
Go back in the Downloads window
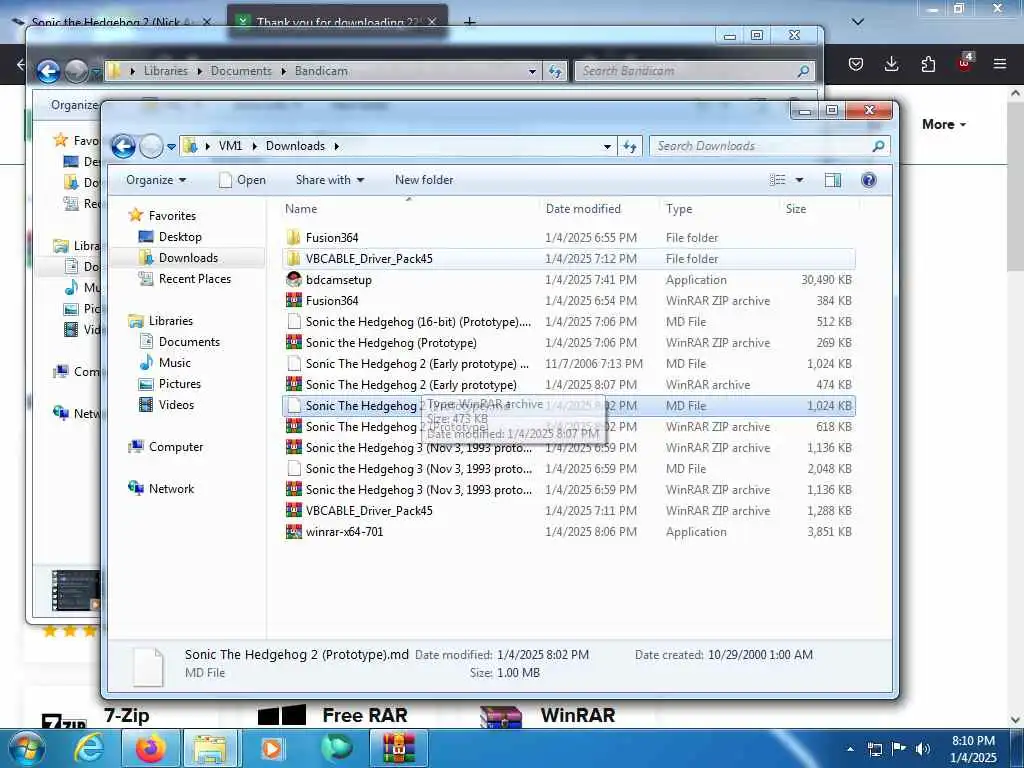(x=123, y=146)
